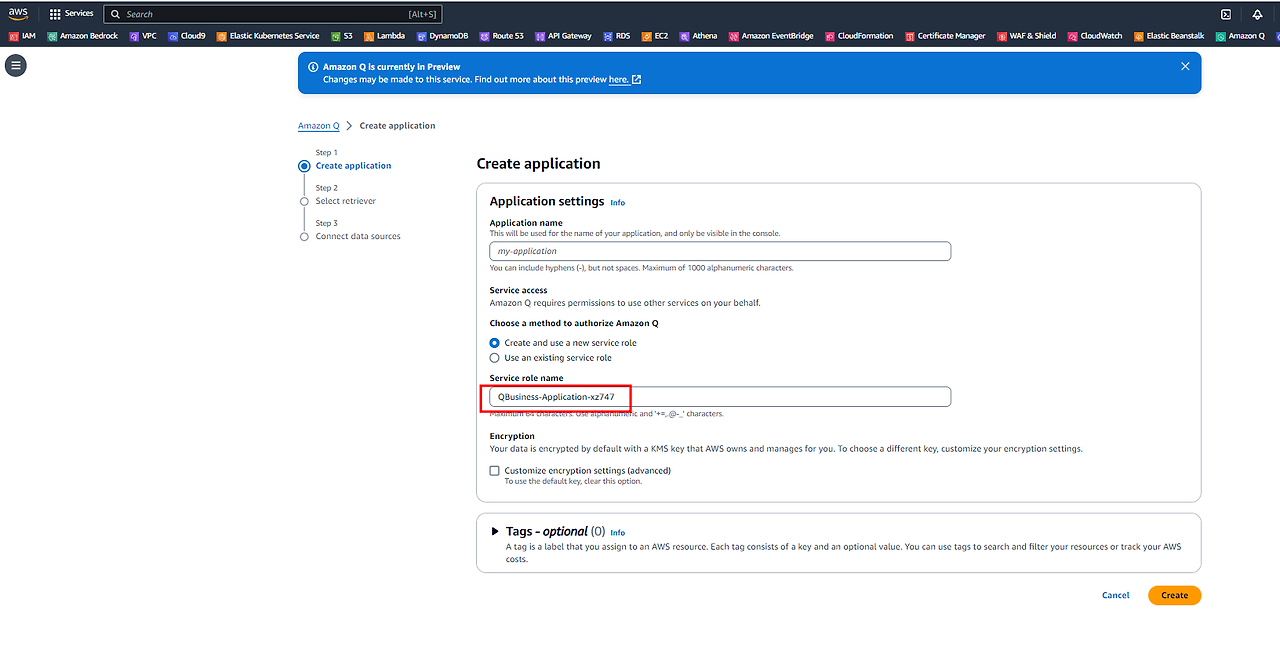Dismiss the Amazon Q preview banner

pyautogui.click(x=1185, y=66)
